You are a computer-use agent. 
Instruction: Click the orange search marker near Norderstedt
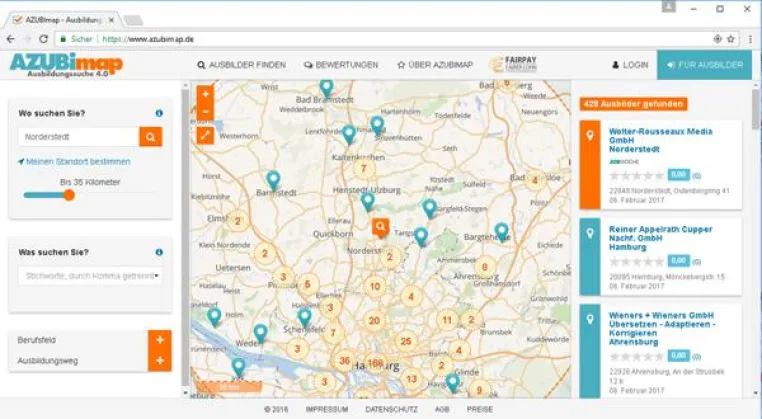[381, 227]
